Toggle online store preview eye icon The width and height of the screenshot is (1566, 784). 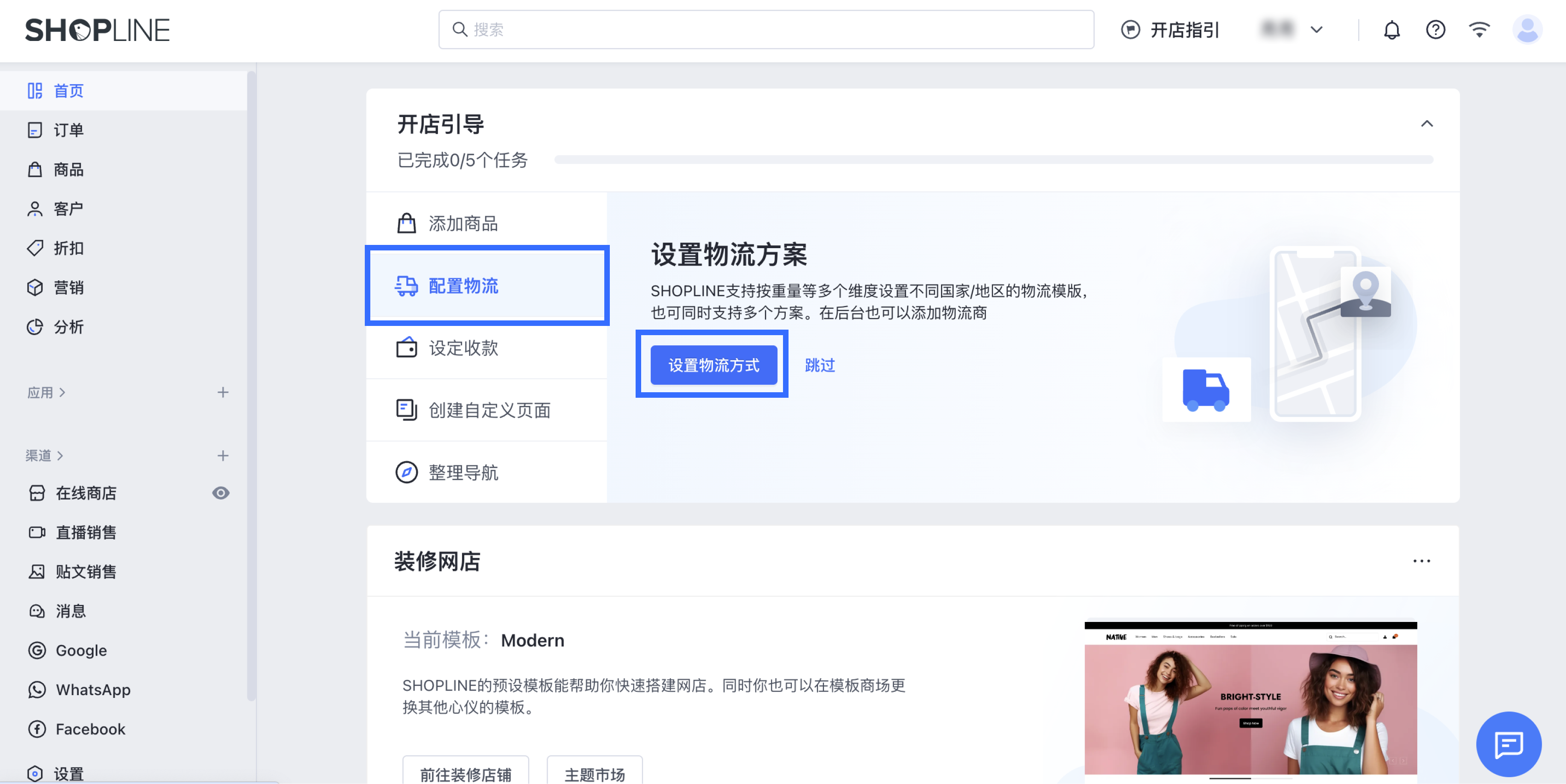click(x=221, y=493)
